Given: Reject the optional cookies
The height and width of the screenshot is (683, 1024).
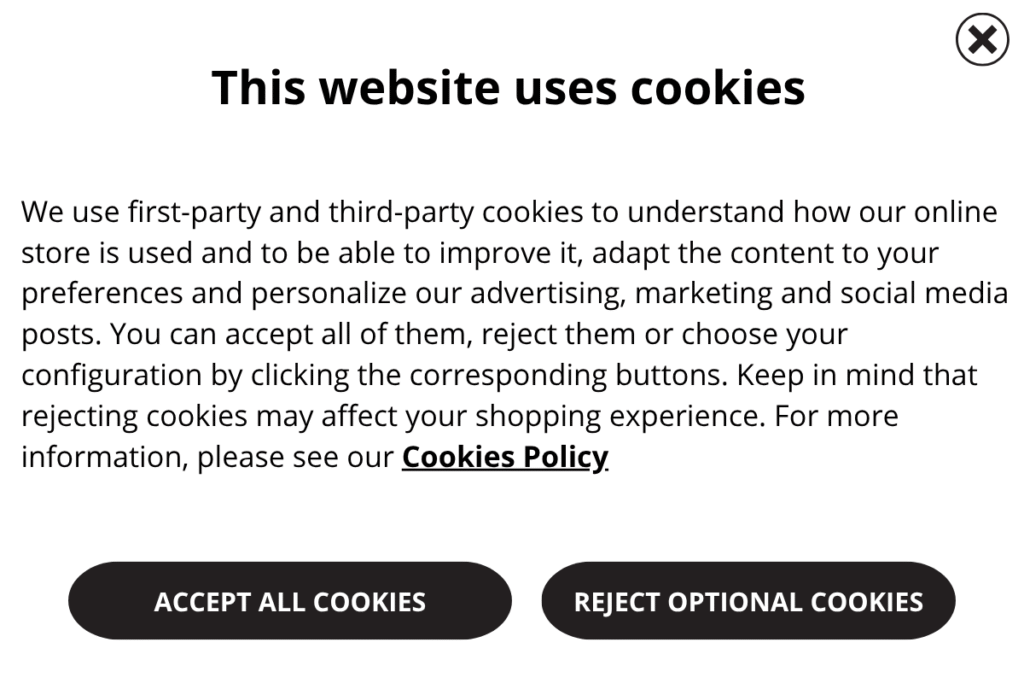Looking at the screenshot, I should (748, 601).
